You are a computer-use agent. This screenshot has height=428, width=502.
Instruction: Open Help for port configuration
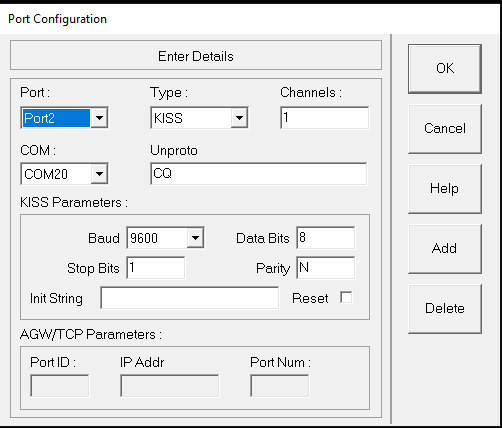click(x=445, y=189)
